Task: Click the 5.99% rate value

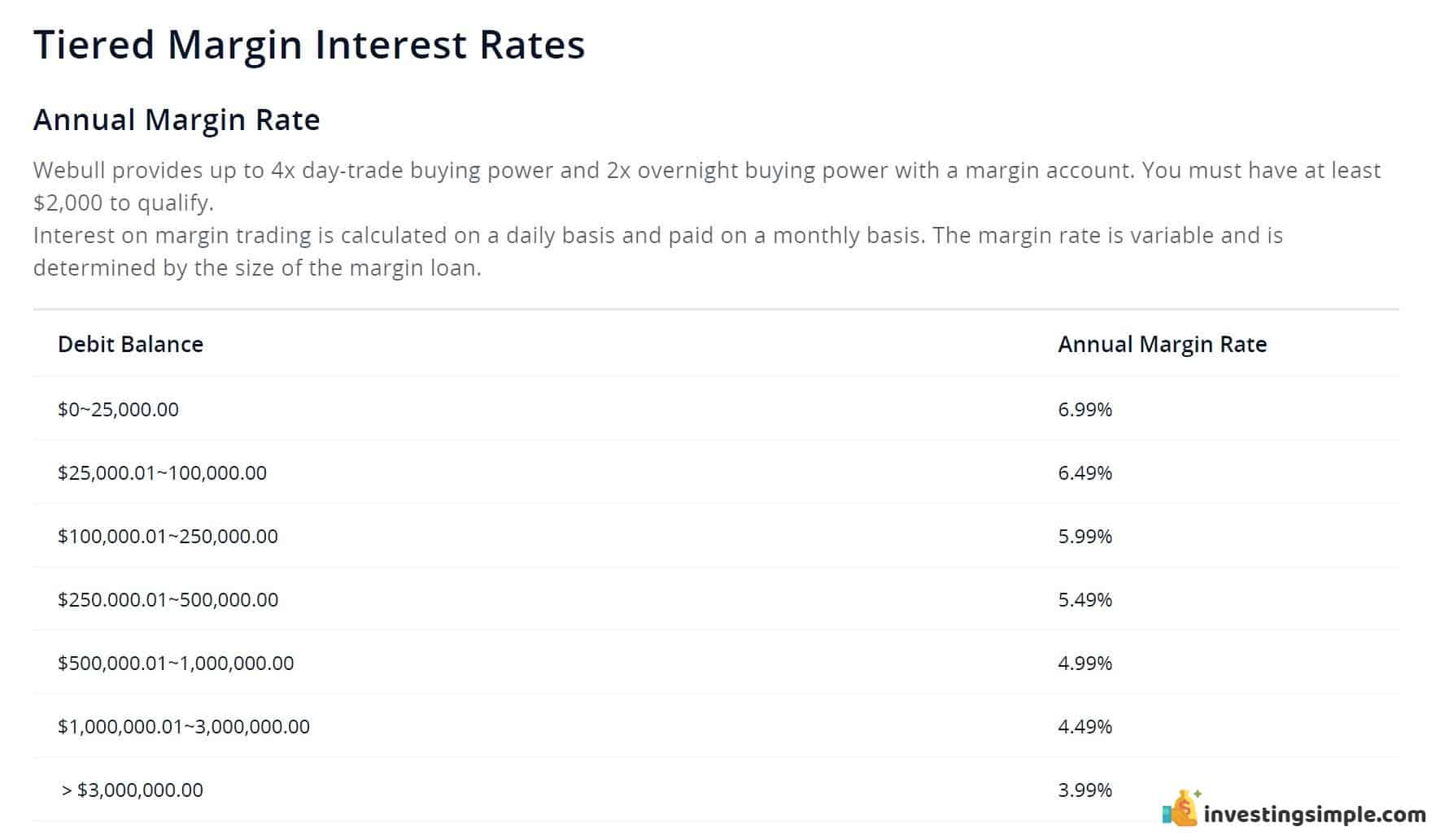Action: tap(1085, 536)
